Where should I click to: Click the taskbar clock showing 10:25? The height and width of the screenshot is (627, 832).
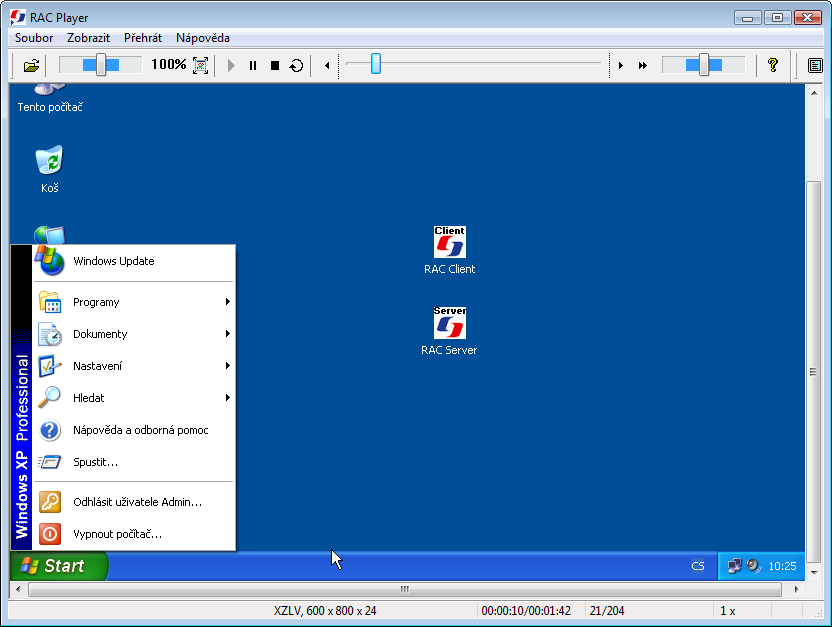(x=783, y=566)
